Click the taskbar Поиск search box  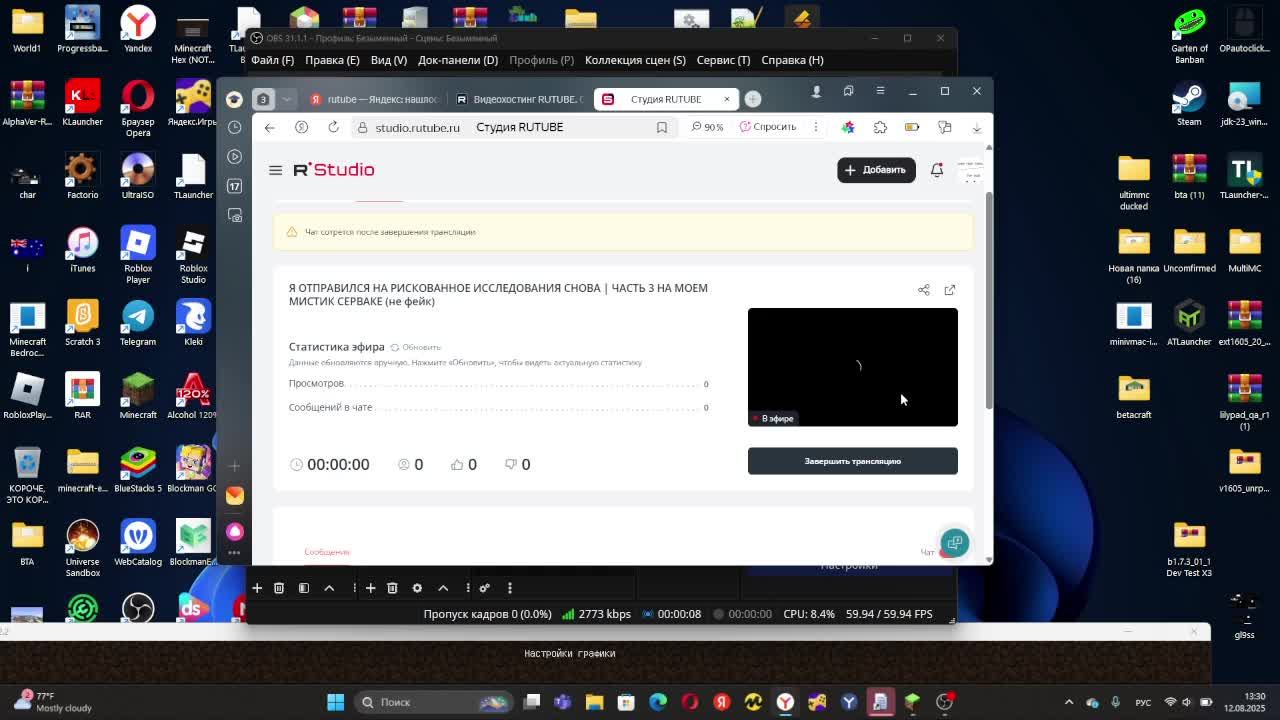(434, 702)
